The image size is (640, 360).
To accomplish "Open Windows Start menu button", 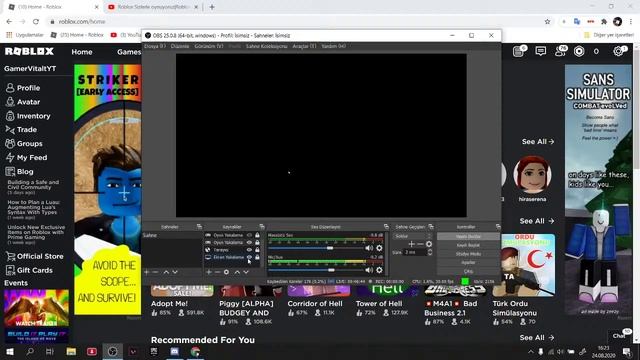I will tap(9, 351).
